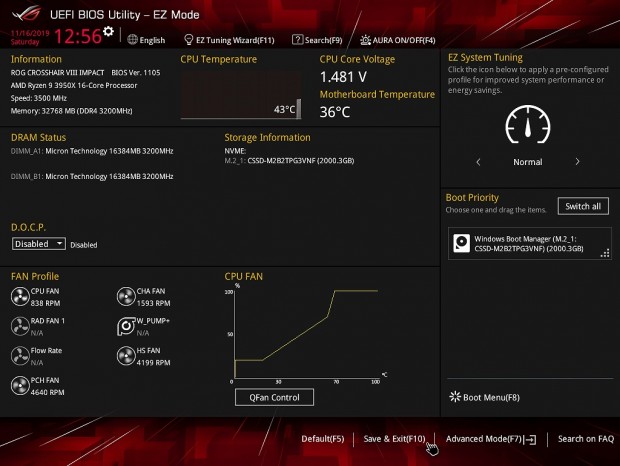Open Boot Menu(F8)
This screenshot has height=466, width=620.
pyautogui.click(x=485, y=397)
